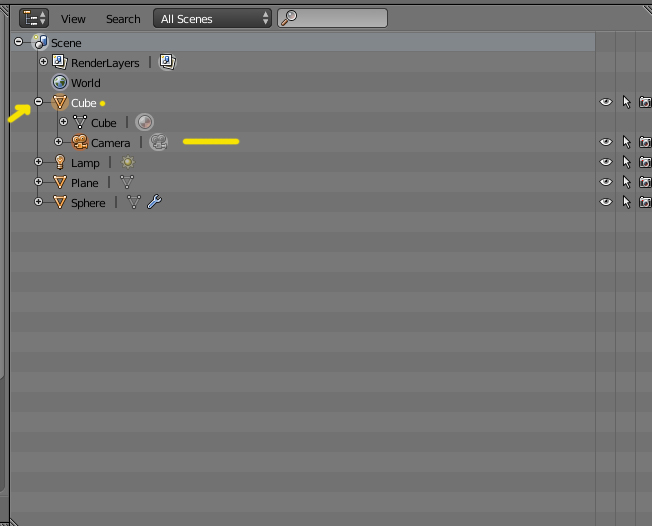Image resolution: width=652 pixels, height=526 pixels.
Task: Collapse the parent Cube object node
Action: [x=38, y=101]
